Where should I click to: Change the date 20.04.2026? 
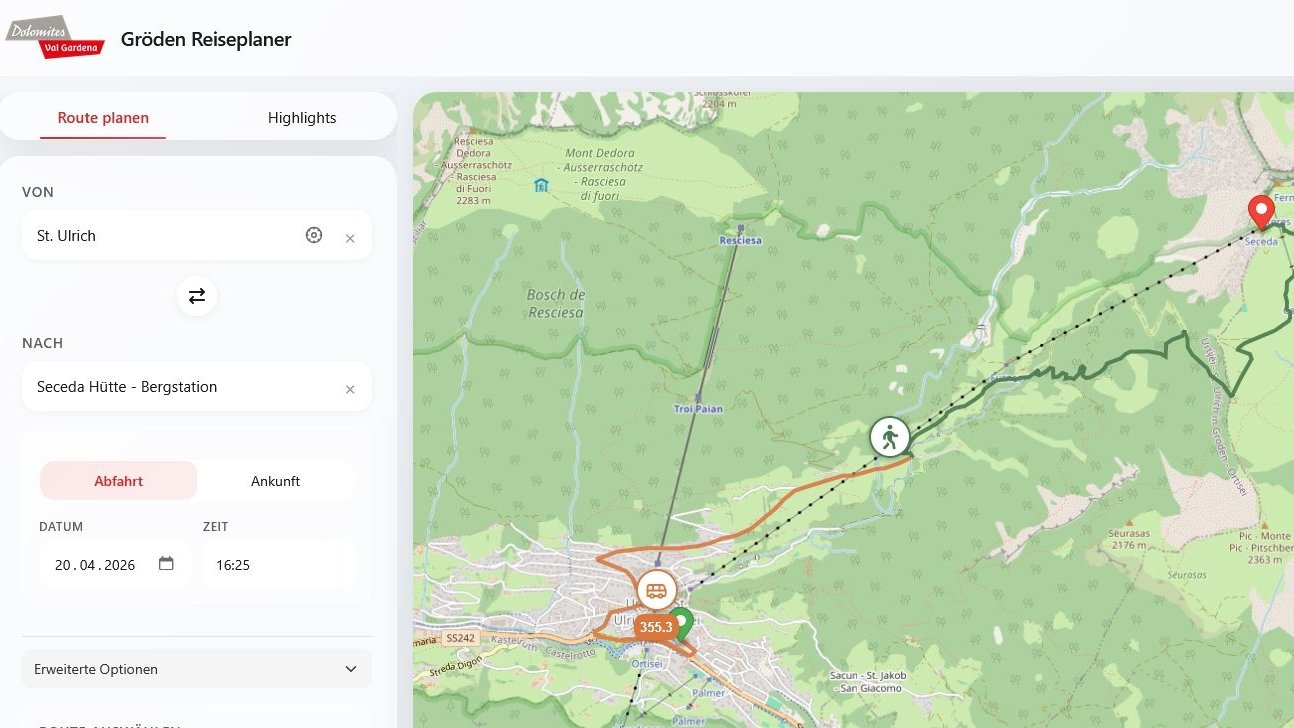(x=115, y=565)
